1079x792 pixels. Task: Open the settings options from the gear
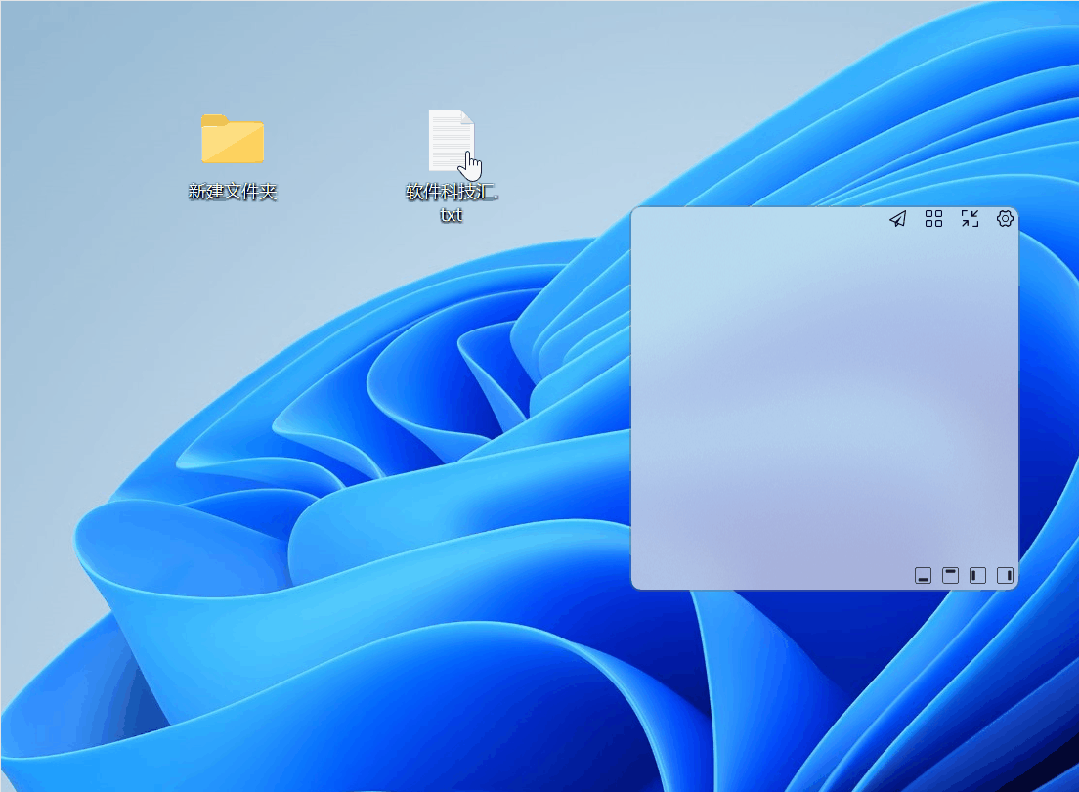tap(1005, 219)
